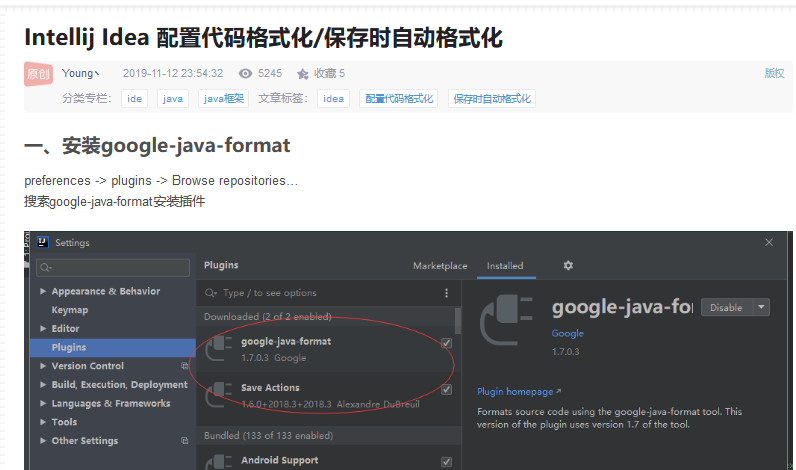Click the Save Actions plug icon
Screen dimensions: 796x470
click(219, 395)
